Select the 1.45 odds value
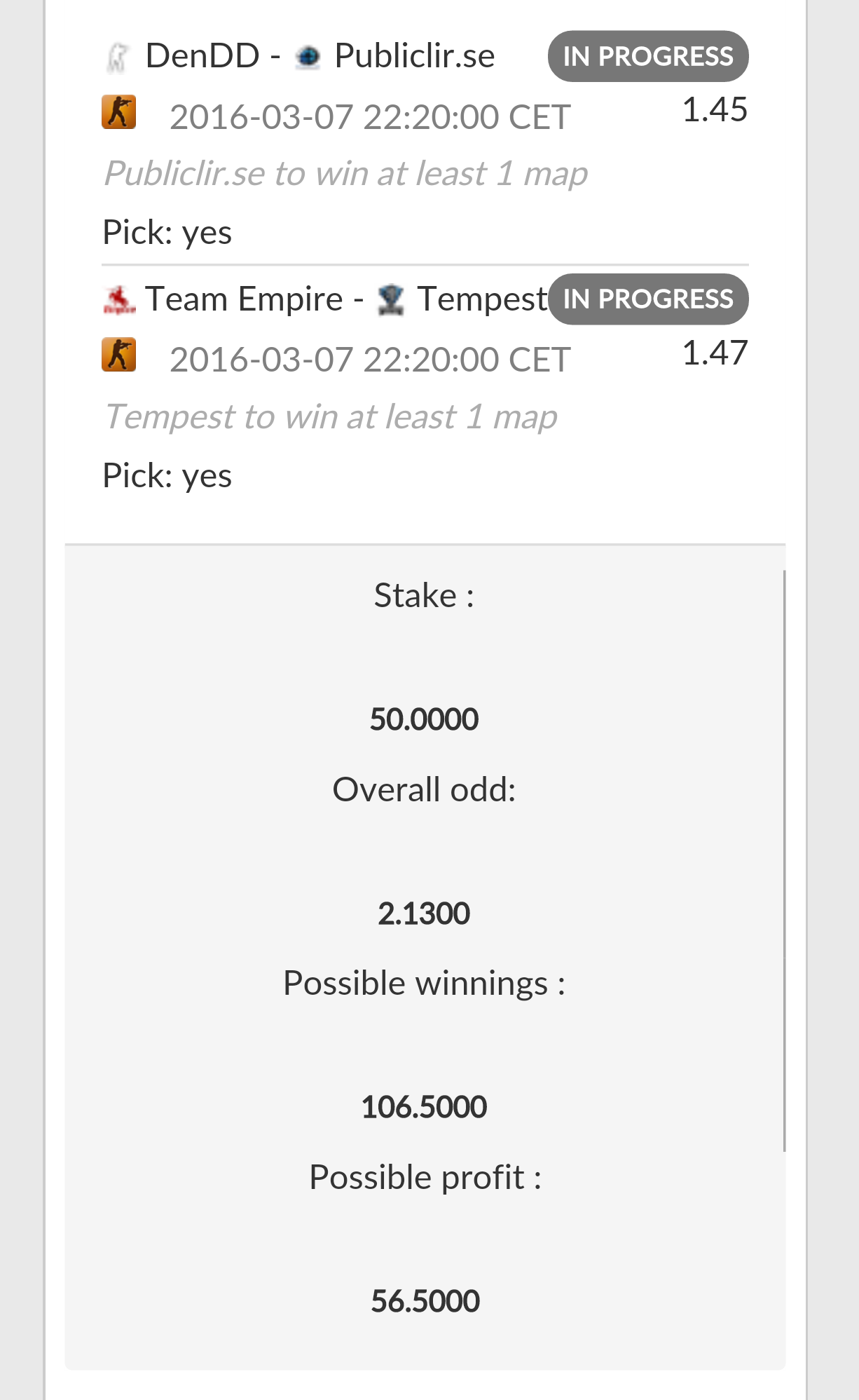The height and width of the screenshot is (1400, 859). point(715,110)
